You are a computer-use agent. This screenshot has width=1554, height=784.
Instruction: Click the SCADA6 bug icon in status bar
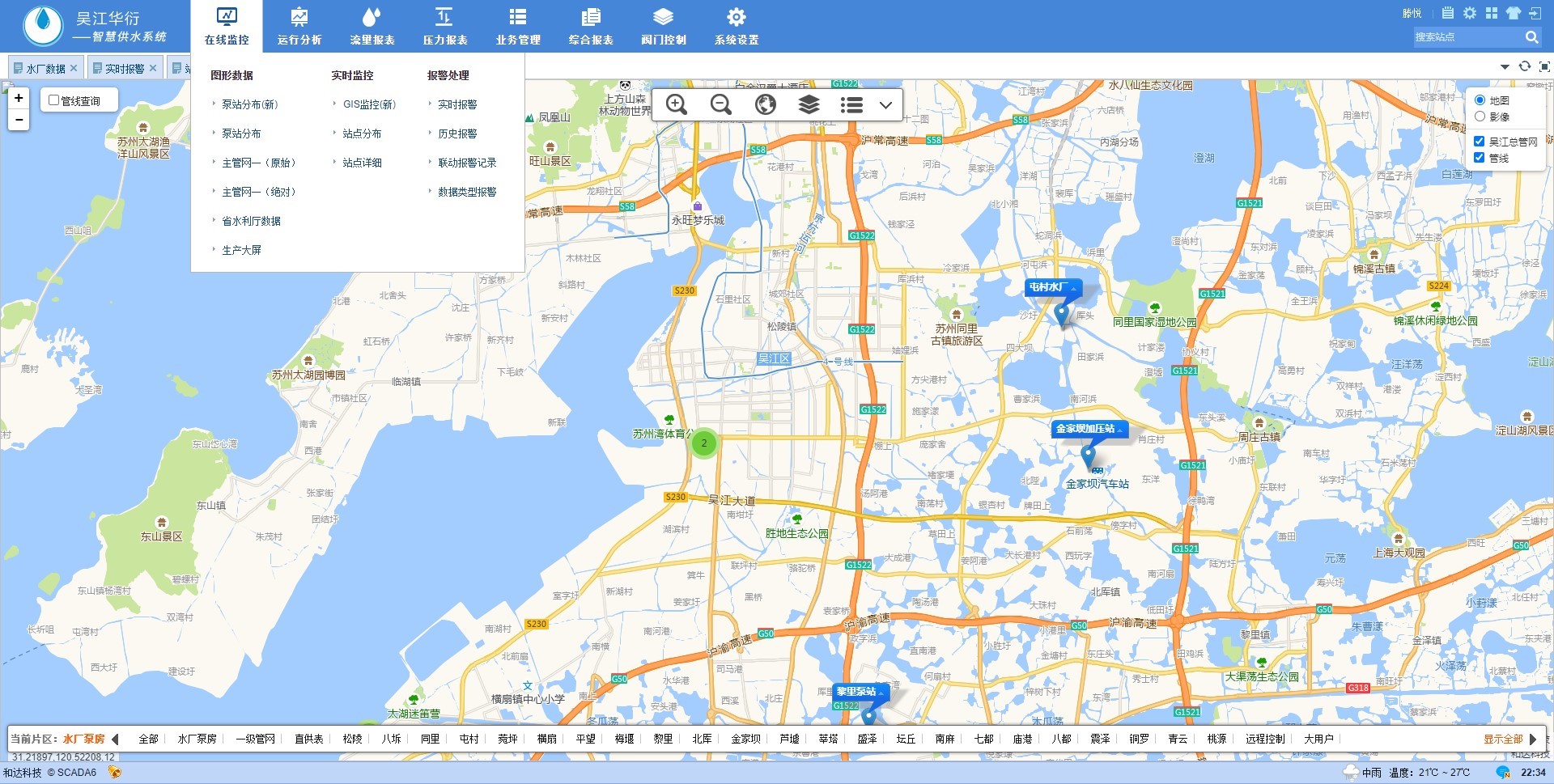click(115, 772)
